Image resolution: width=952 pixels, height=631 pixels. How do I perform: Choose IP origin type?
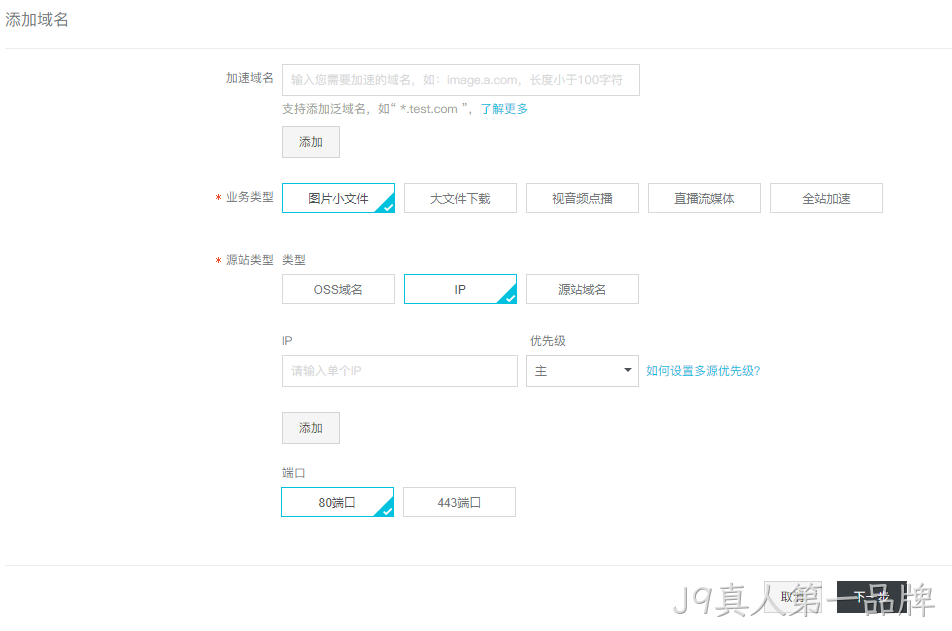pyautogui.click(x=460, y=289)
